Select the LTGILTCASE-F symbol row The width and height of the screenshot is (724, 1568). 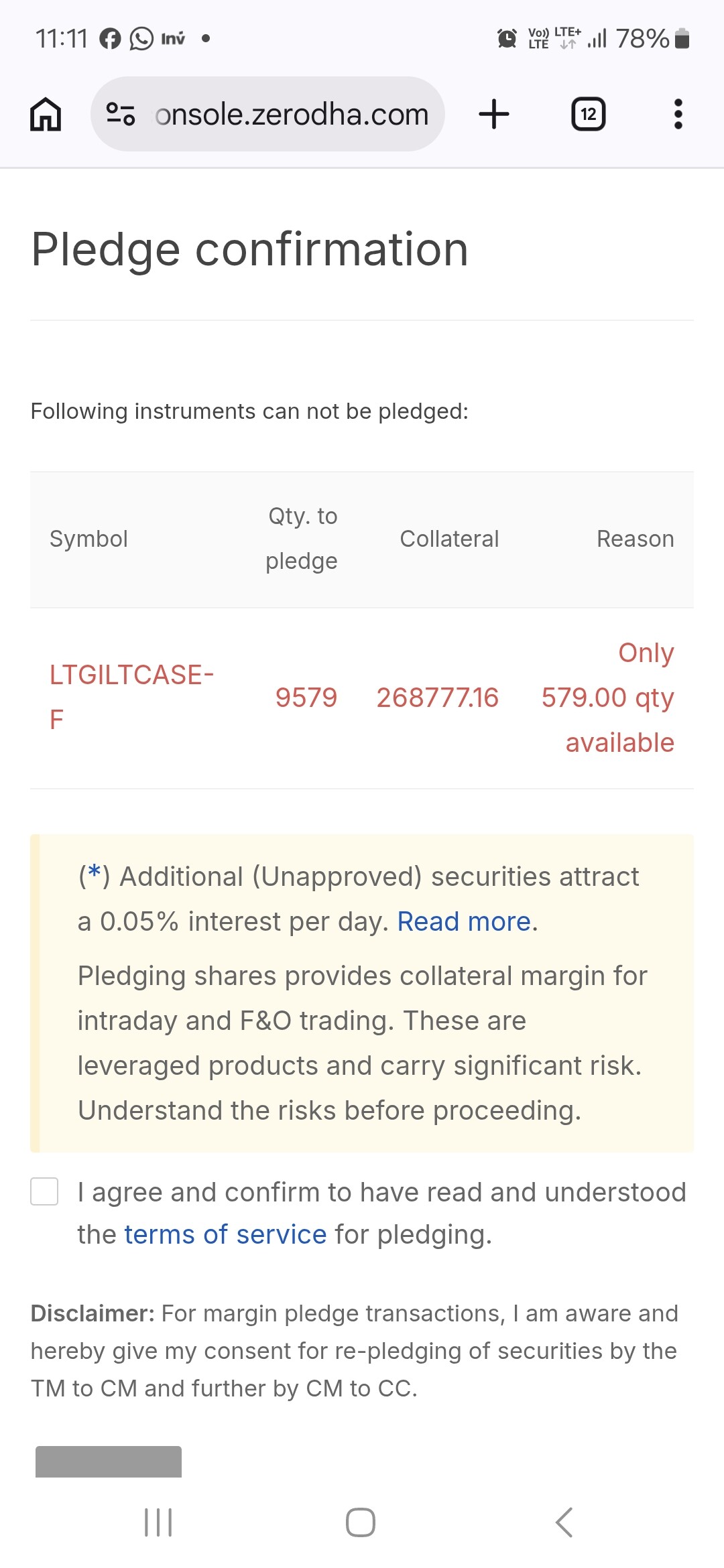click(x=131, y=697)
